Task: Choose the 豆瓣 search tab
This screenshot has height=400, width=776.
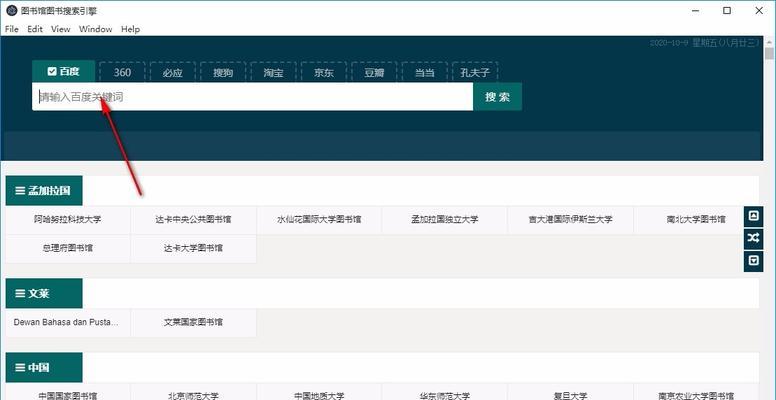Action: click(374, 72)
